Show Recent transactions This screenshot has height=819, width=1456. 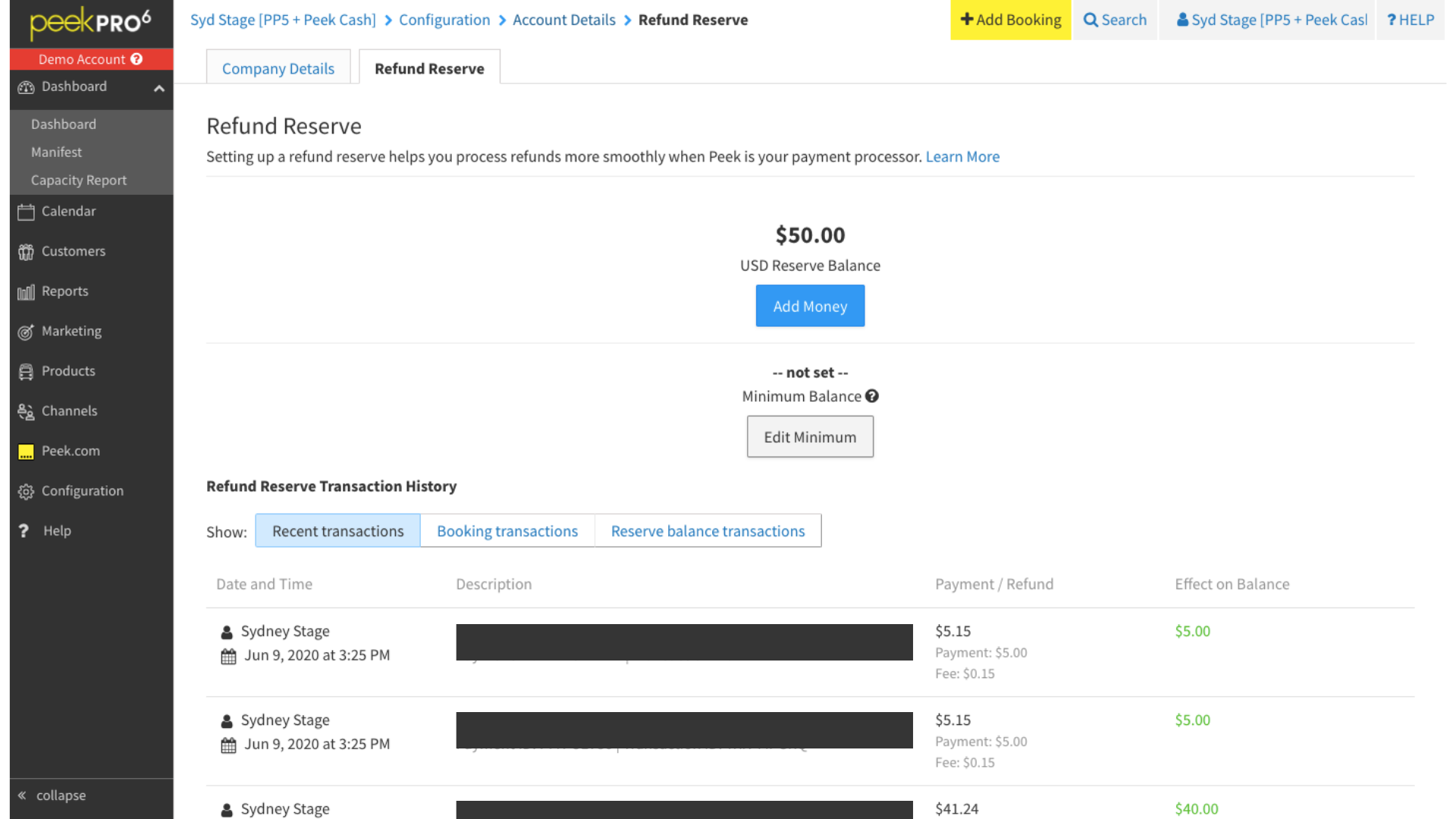click(x=338, y=531)
